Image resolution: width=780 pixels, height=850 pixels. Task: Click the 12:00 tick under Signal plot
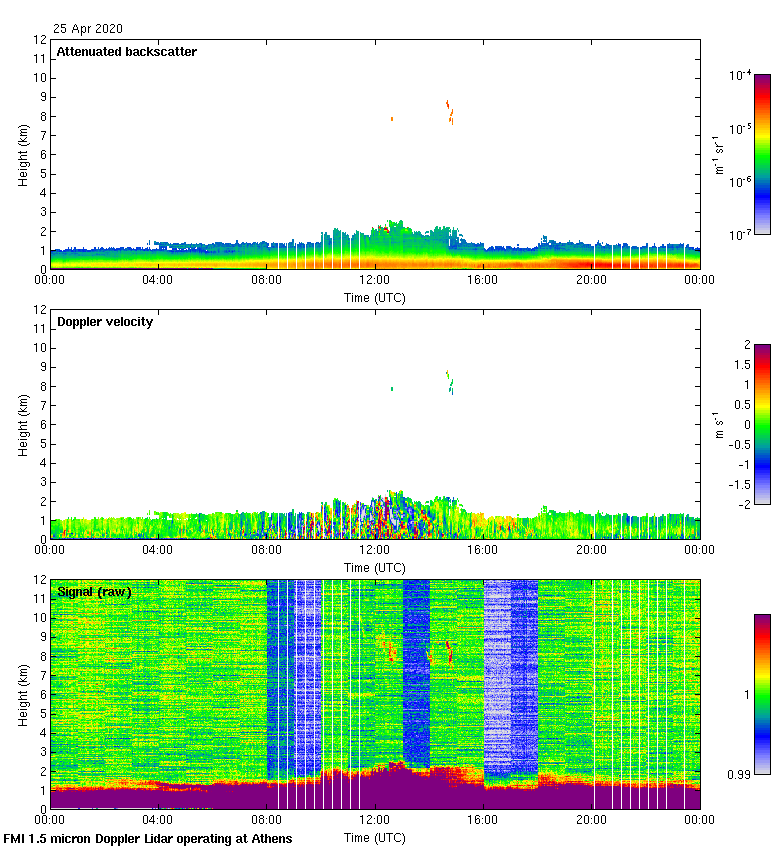[375, 821]
